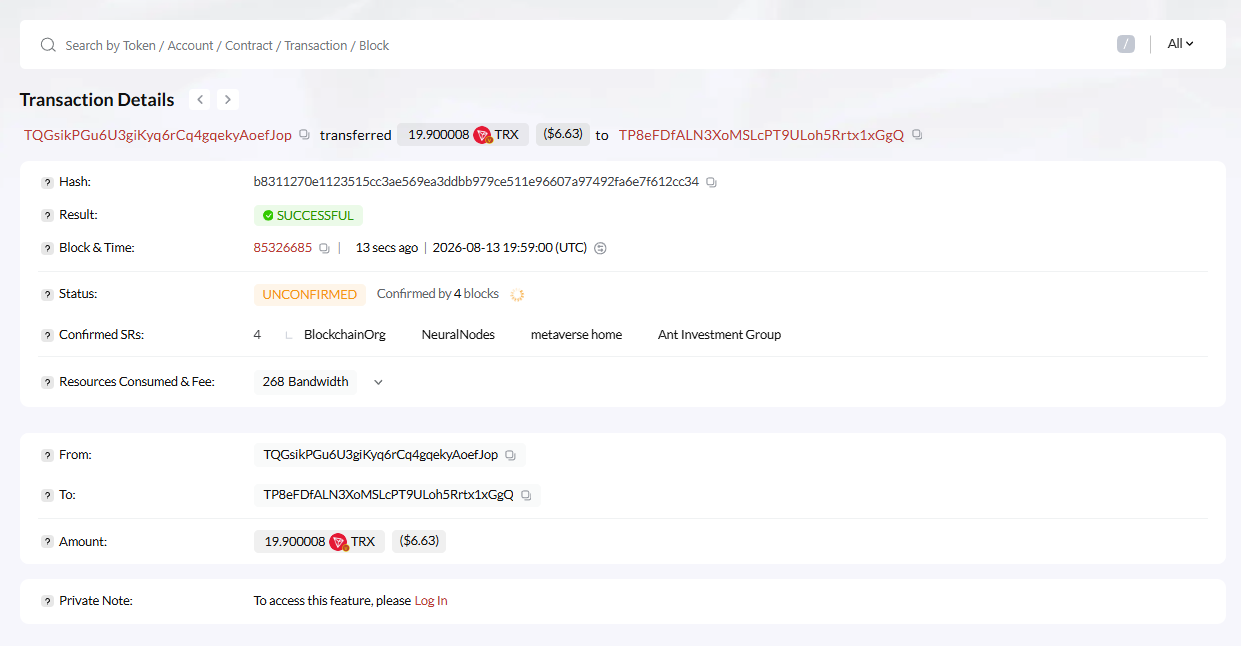Click TRX token logo in header summary
Screen dimensions: 1241x646
pos(483,135)
